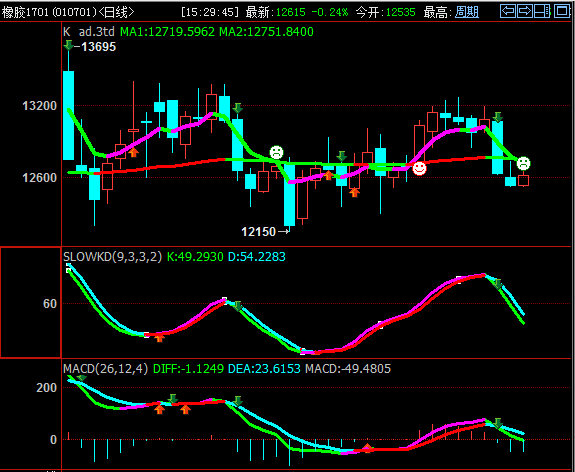Click the 12150 low price label
The image size is (575, 472).
click(x=259, y=231)
